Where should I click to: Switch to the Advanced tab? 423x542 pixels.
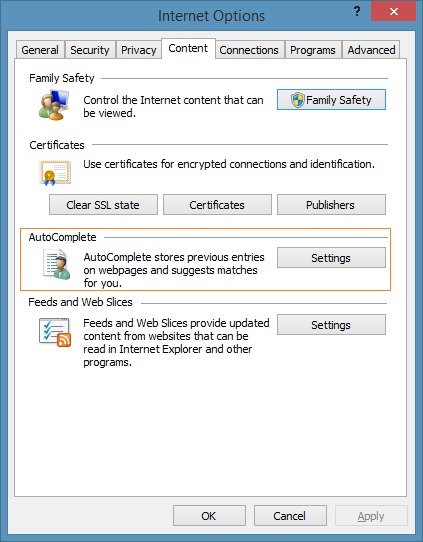[x=372, y=50]
